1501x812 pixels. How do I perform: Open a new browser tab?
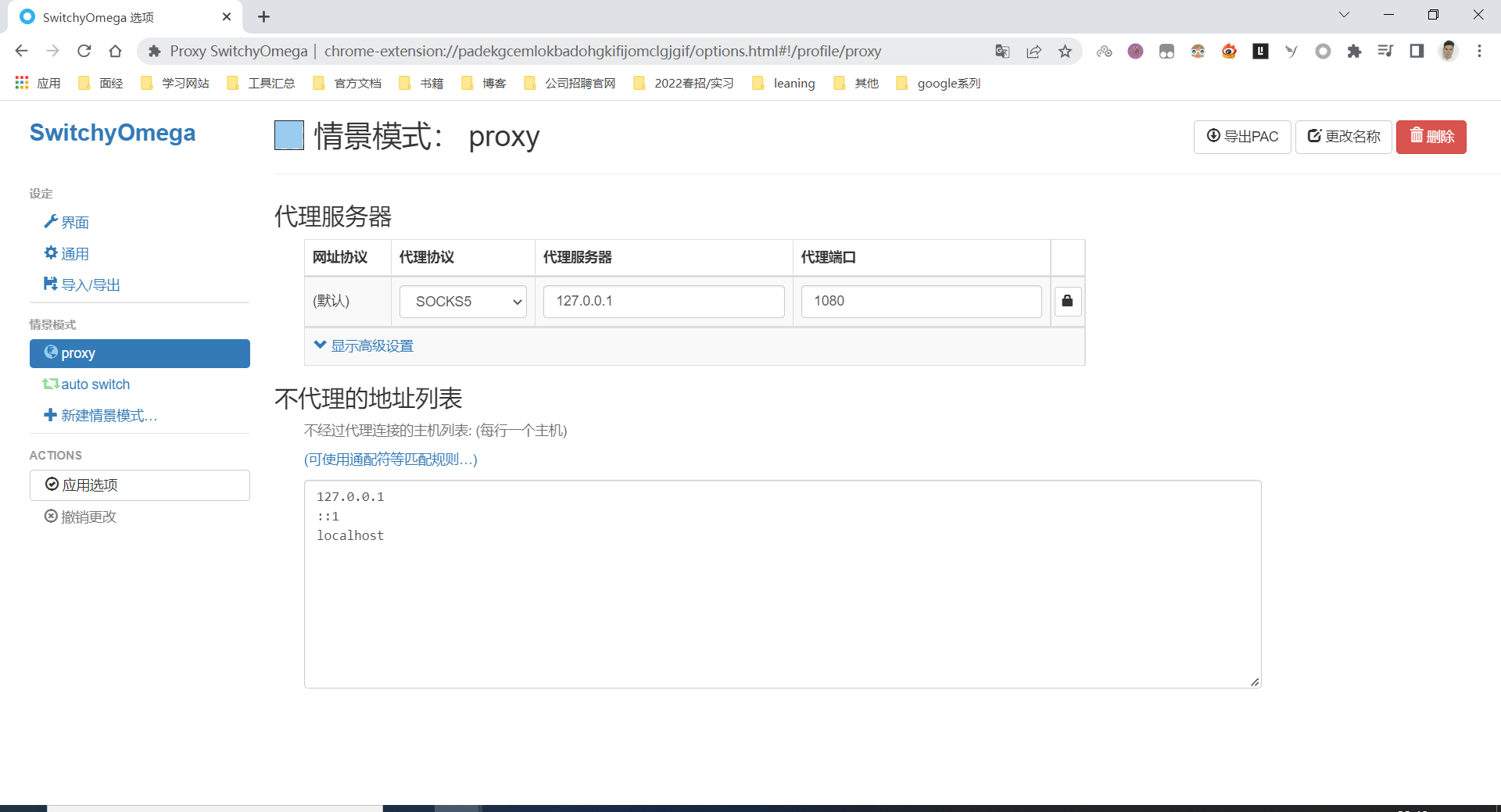pos(263,16)
